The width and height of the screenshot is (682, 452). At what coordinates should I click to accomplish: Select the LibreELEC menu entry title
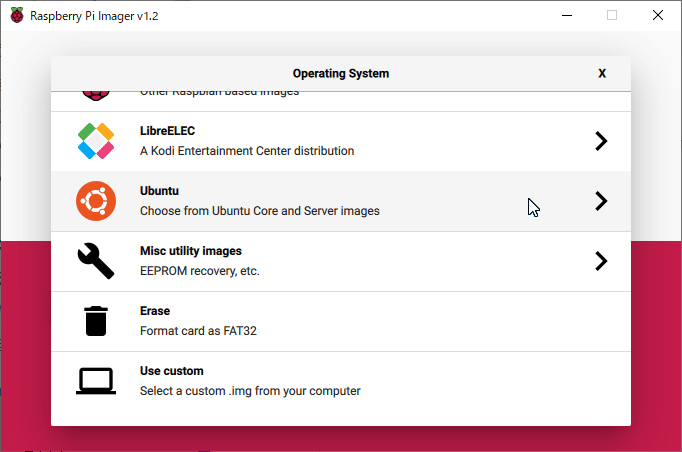click(167, 131)
